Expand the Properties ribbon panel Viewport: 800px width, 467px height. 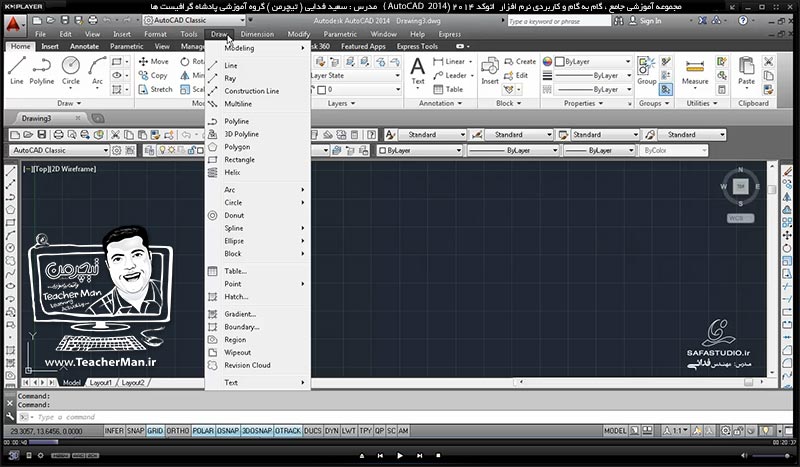point(583,103)
